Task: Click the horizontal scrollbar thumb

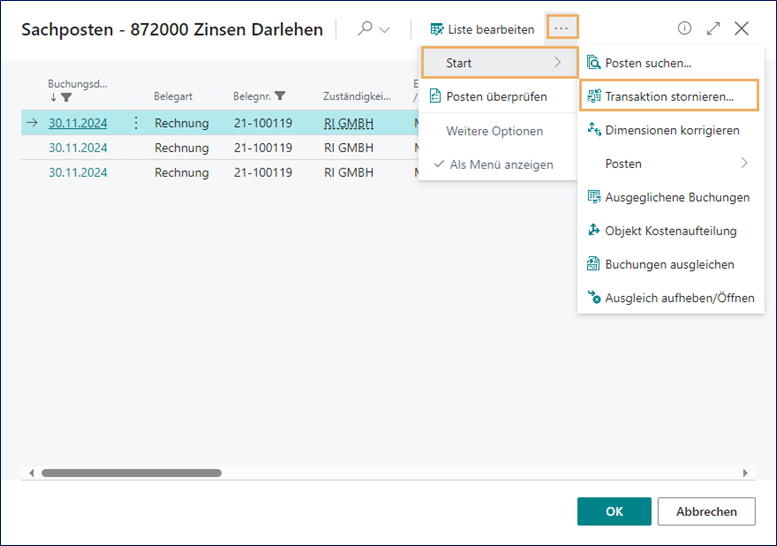Action: [x=130, y=473]
